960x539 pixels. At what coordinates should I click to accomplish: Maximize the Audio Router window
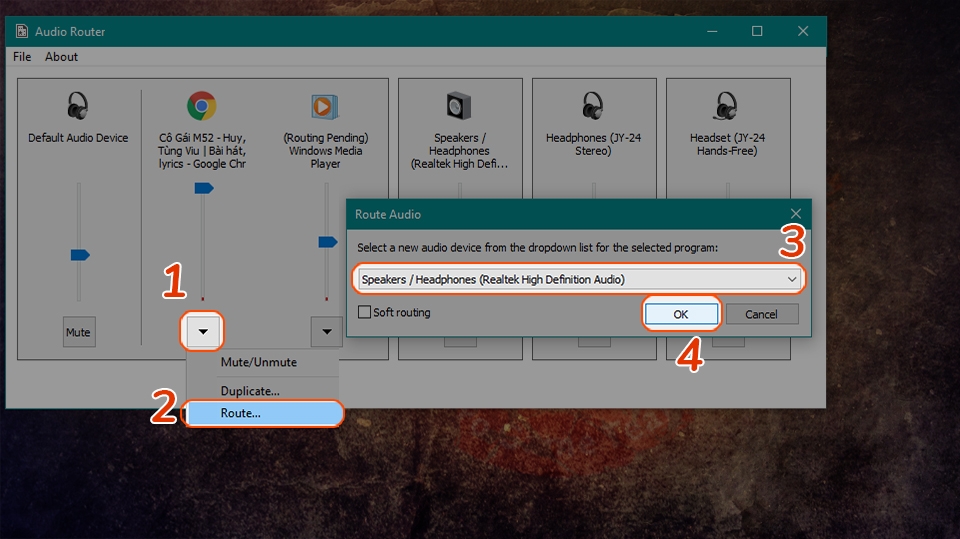[x=757, y=31]
